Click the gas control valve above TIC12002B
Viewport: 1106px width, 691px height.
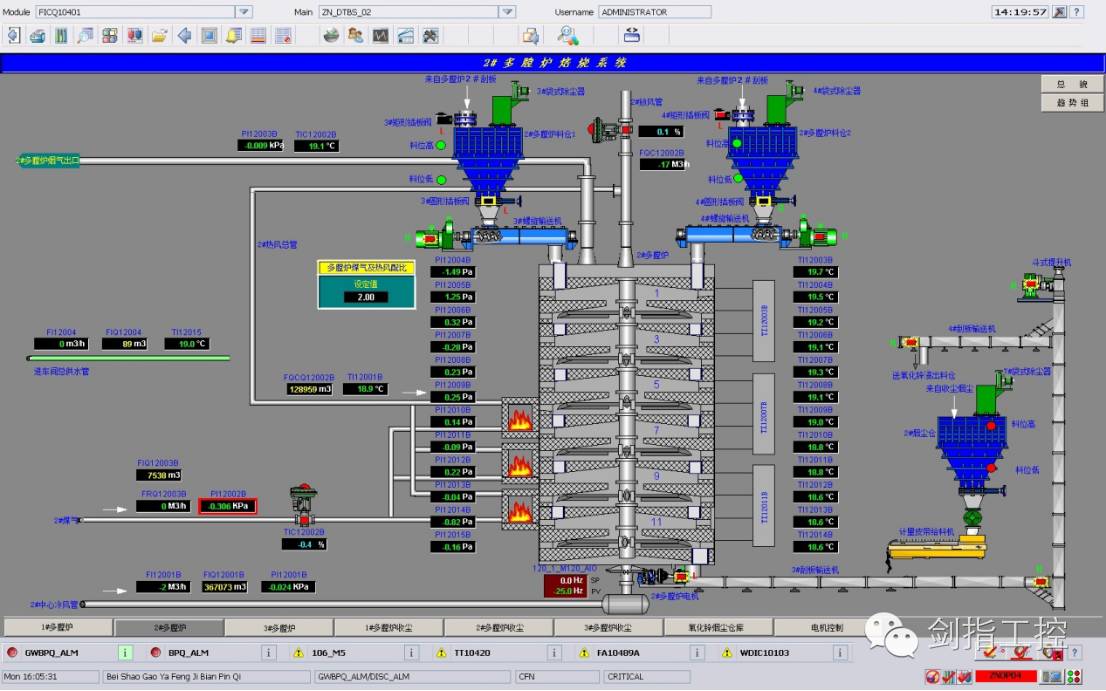pyautogui.click(x=303, y=505)
